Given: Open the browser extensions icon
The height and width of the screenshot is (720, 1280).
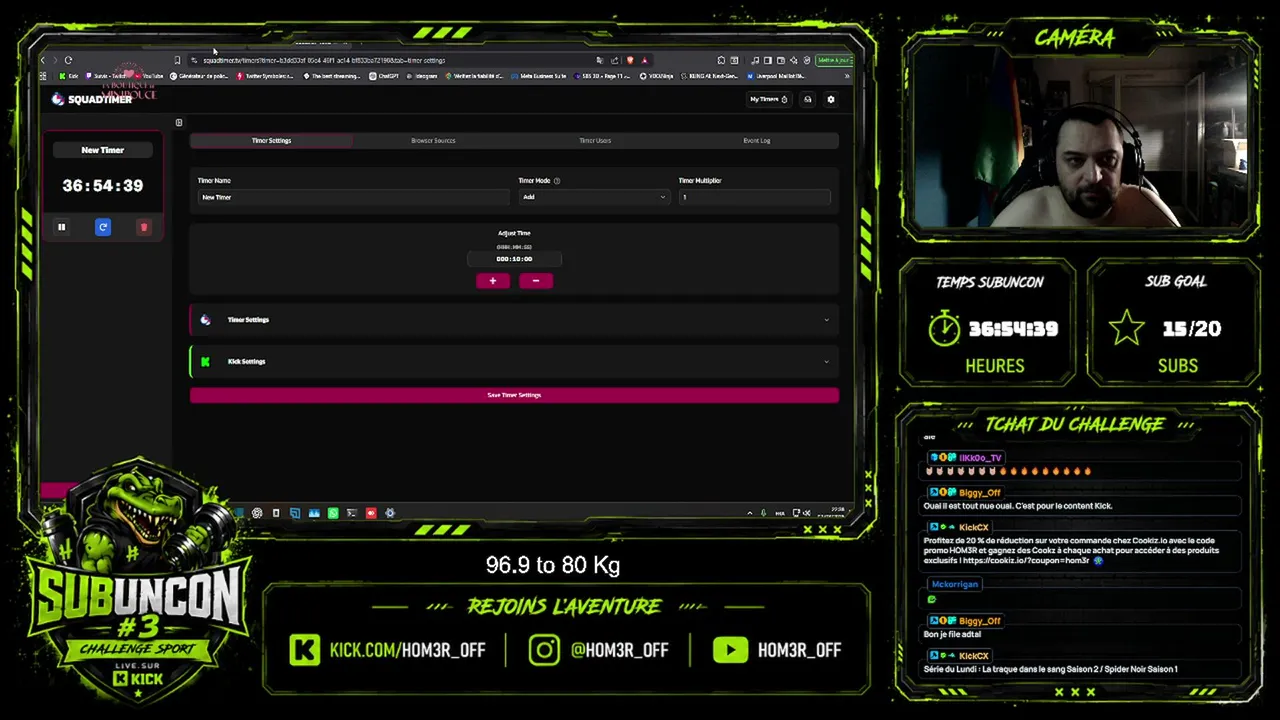Looking at the screenshot, I should tap(721, 60).
